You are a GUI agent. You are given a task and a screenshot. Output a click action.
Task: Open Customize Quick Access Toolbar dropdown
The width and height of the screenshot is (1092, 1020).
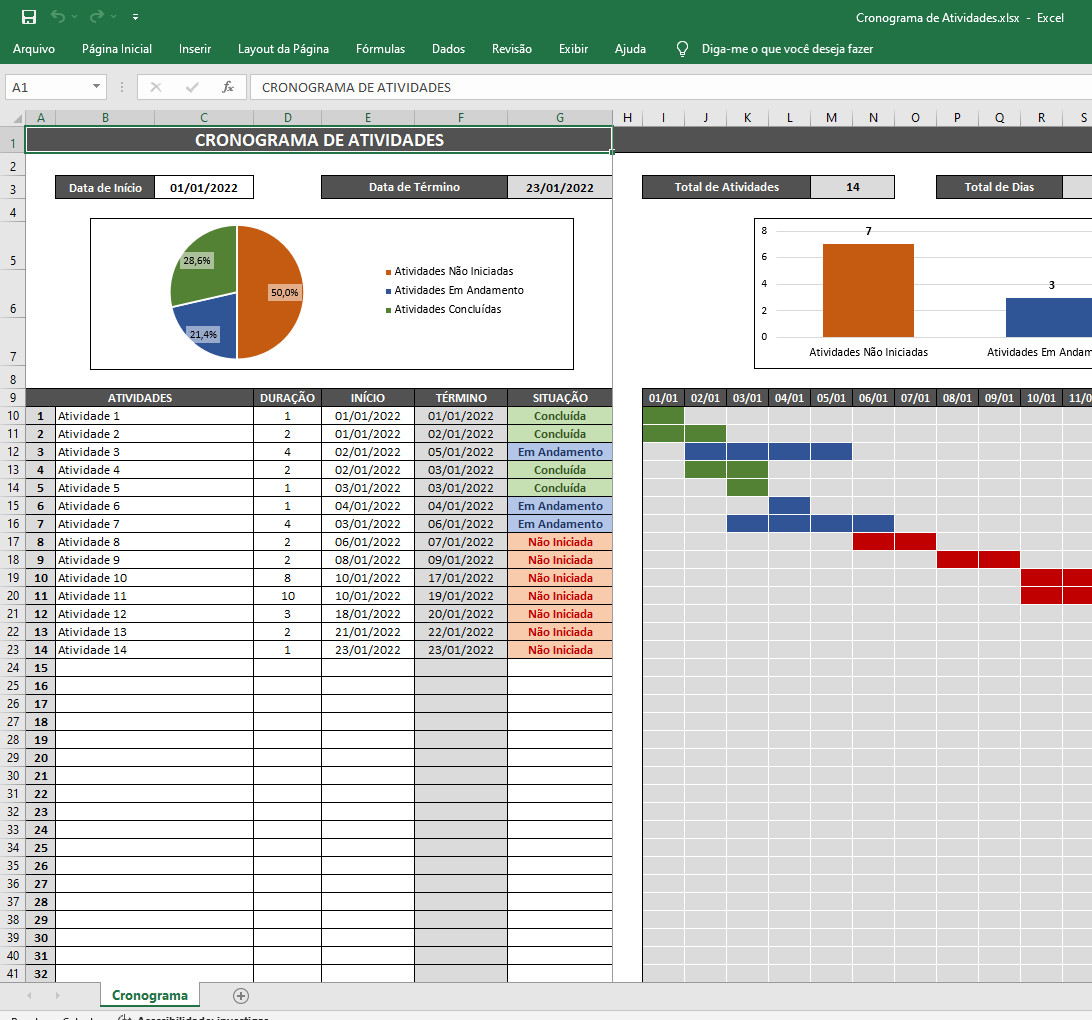(135, 17)
